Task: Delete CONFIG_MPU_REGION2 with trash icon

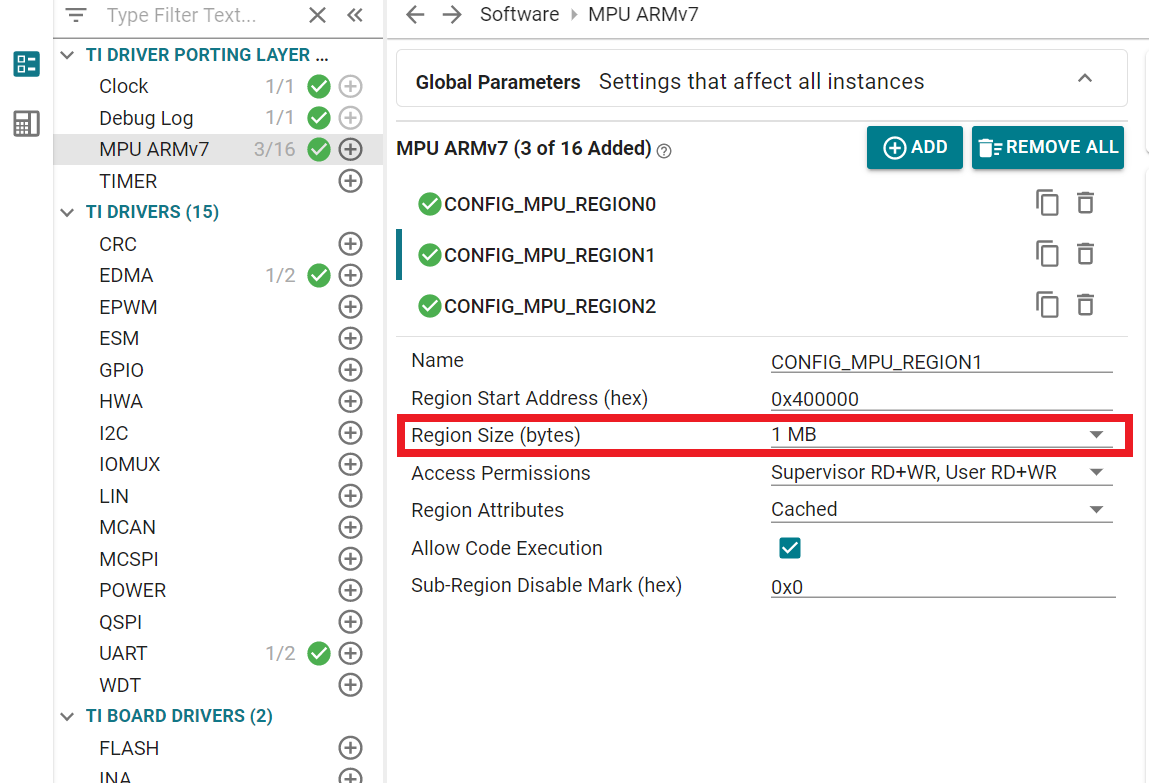Action: tap(1085, 304)
